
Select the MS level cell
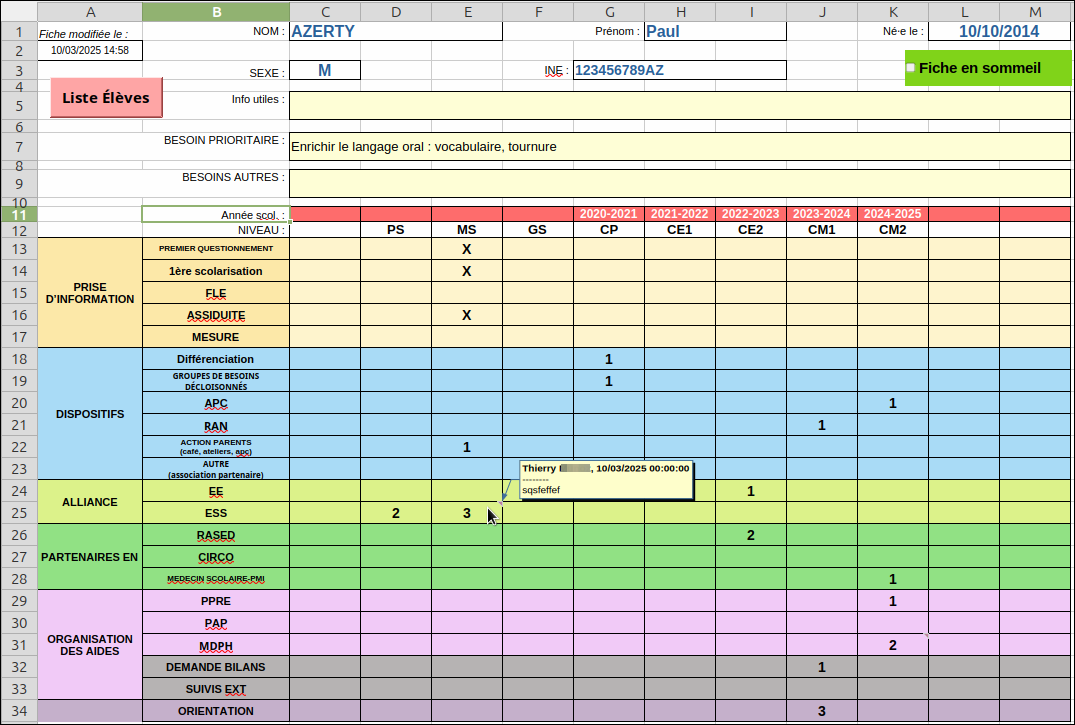click(x=467, y=230)
